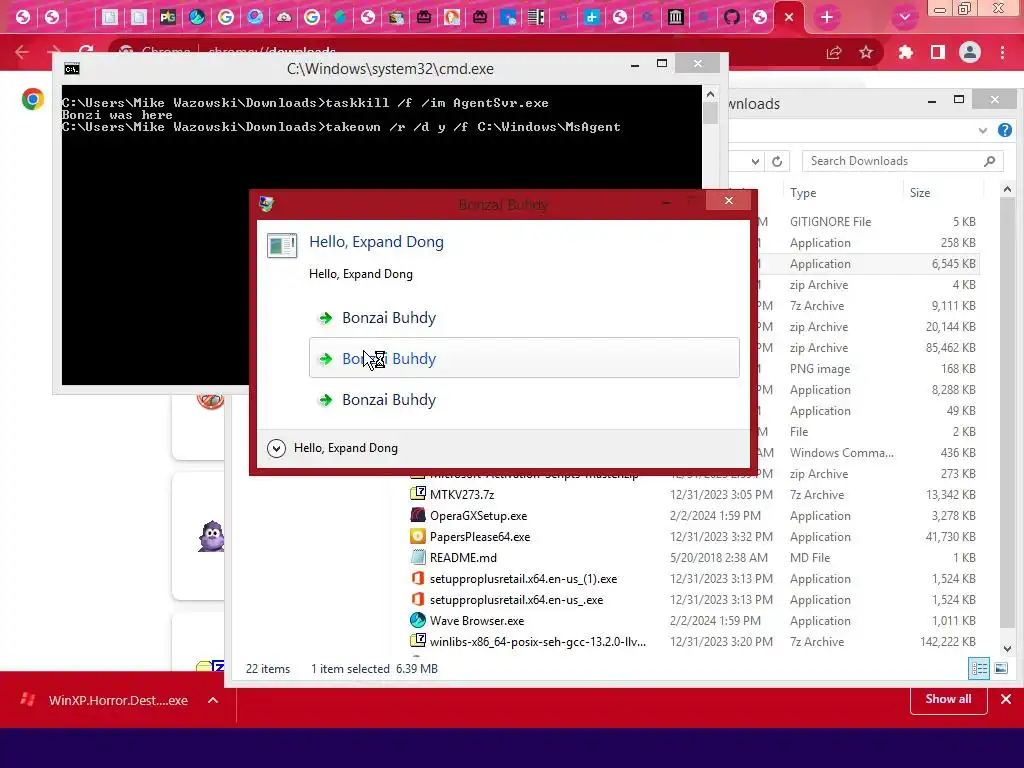The width and height of the screenshot is (1024, 768).
Task: Switch to the Internet Archive browser tab
Action: click(675, 17)
